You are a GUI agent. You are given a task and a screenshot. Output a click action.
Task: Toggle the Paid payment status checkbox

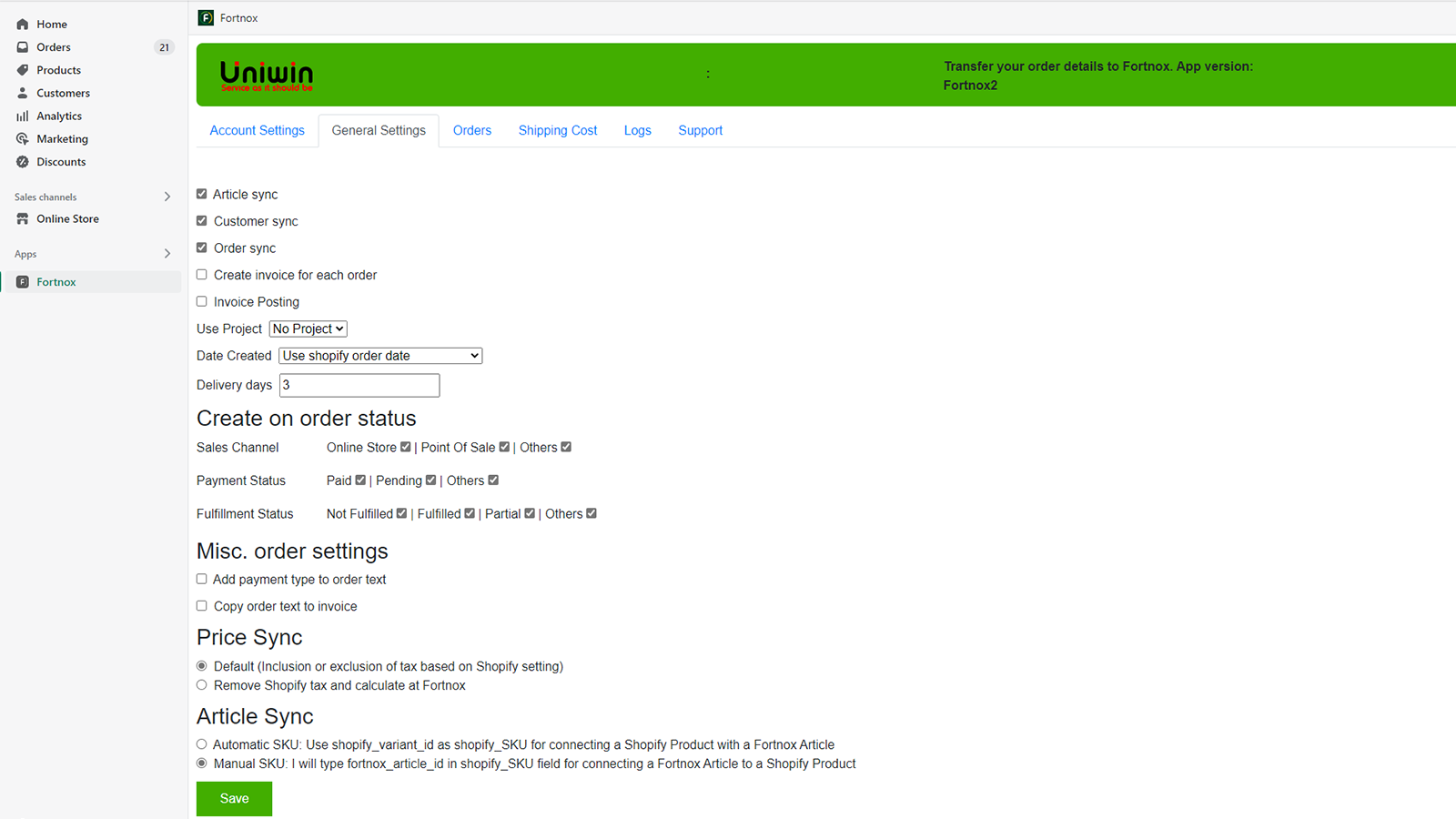(x=360, y=480)
